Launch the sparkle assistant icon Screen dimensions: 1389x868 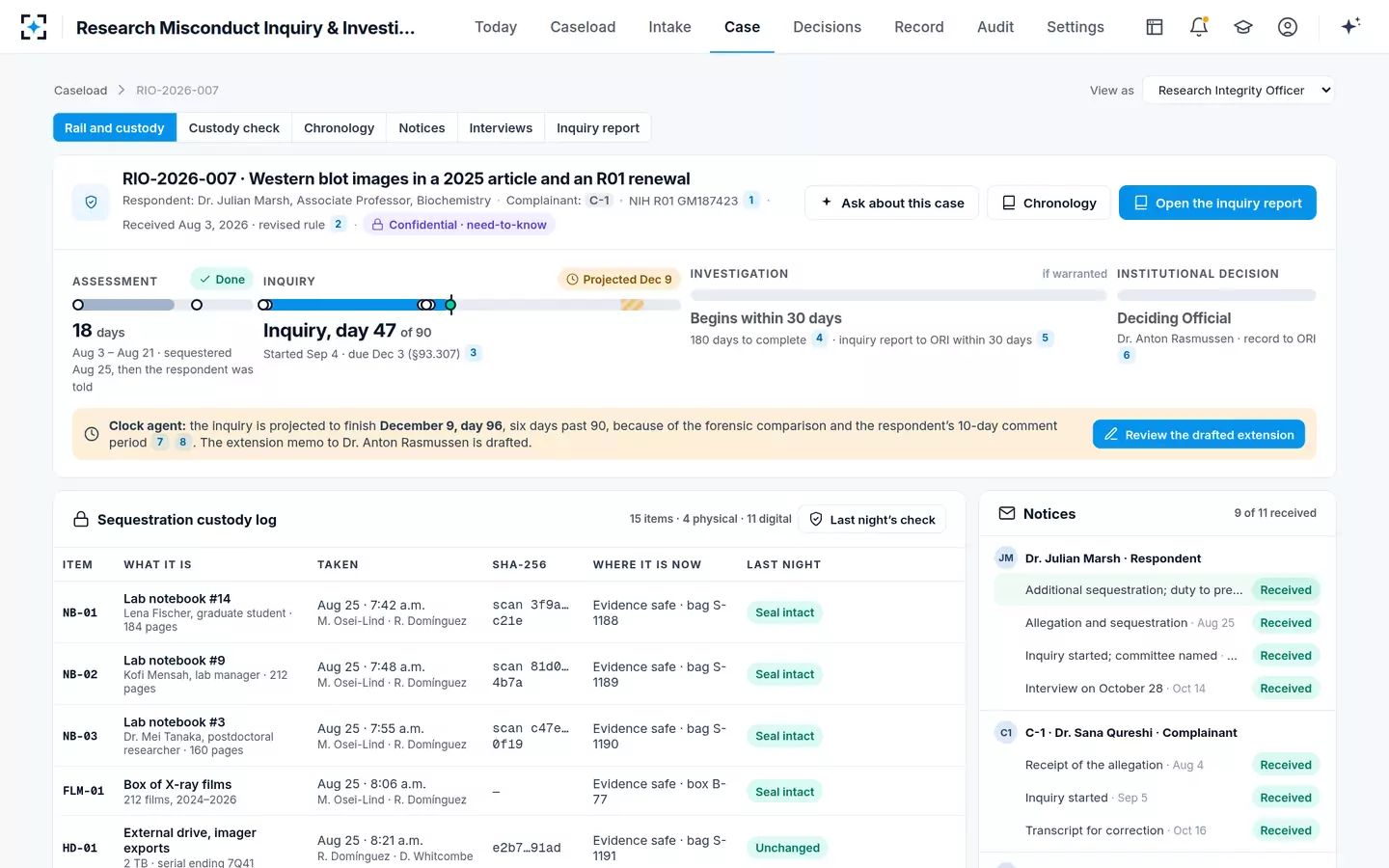pos(1350,26)
